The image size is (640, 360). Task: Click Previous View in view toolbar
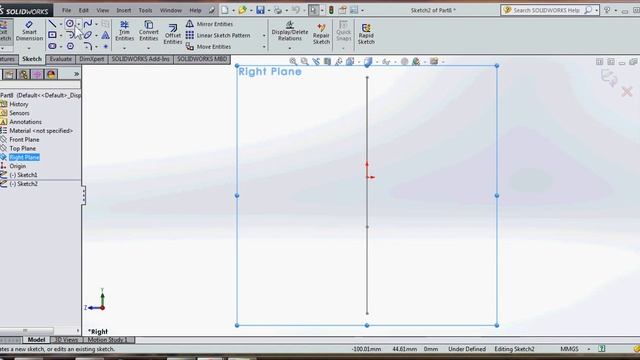pyautogui.click(x=316, y=62)
